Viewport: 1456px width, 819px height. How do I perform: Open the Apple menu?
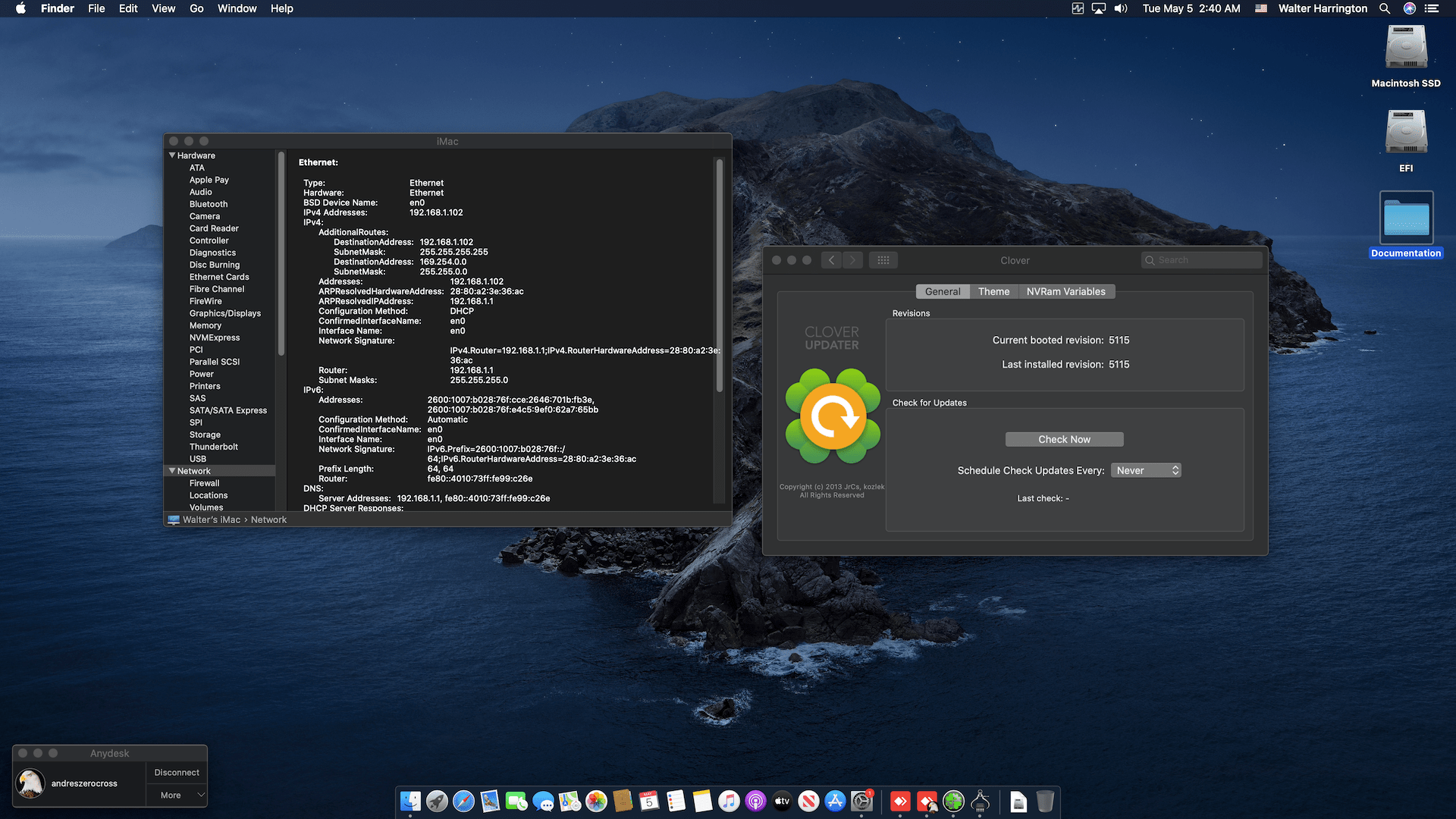tap(20, 8)
